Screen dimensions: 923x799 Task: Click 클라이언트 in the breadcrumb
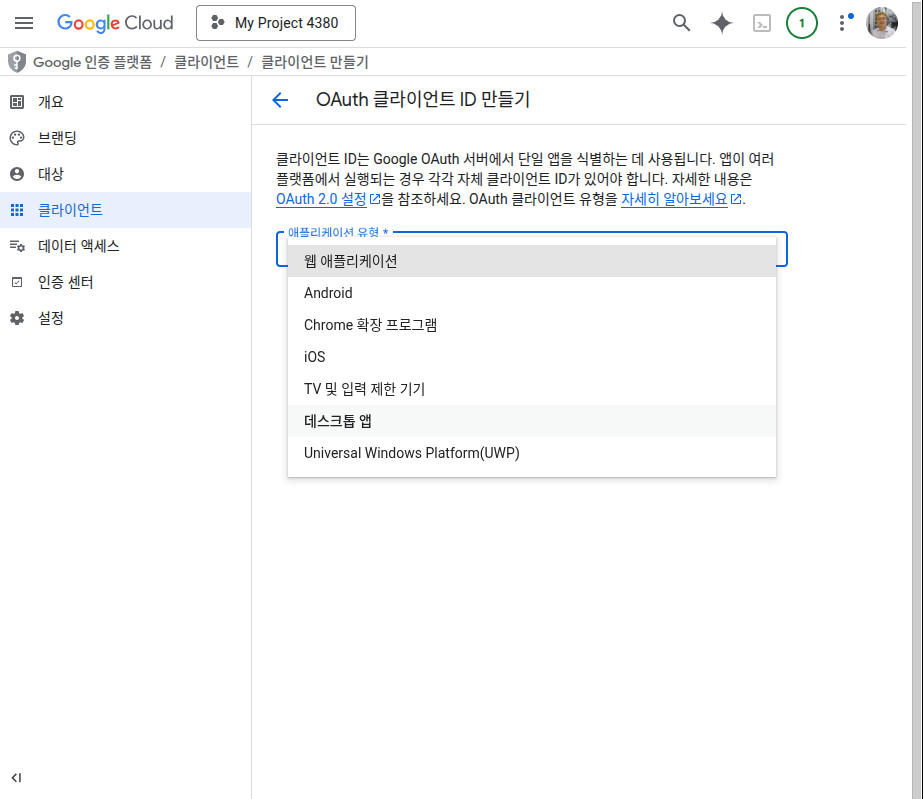[206, 62]
